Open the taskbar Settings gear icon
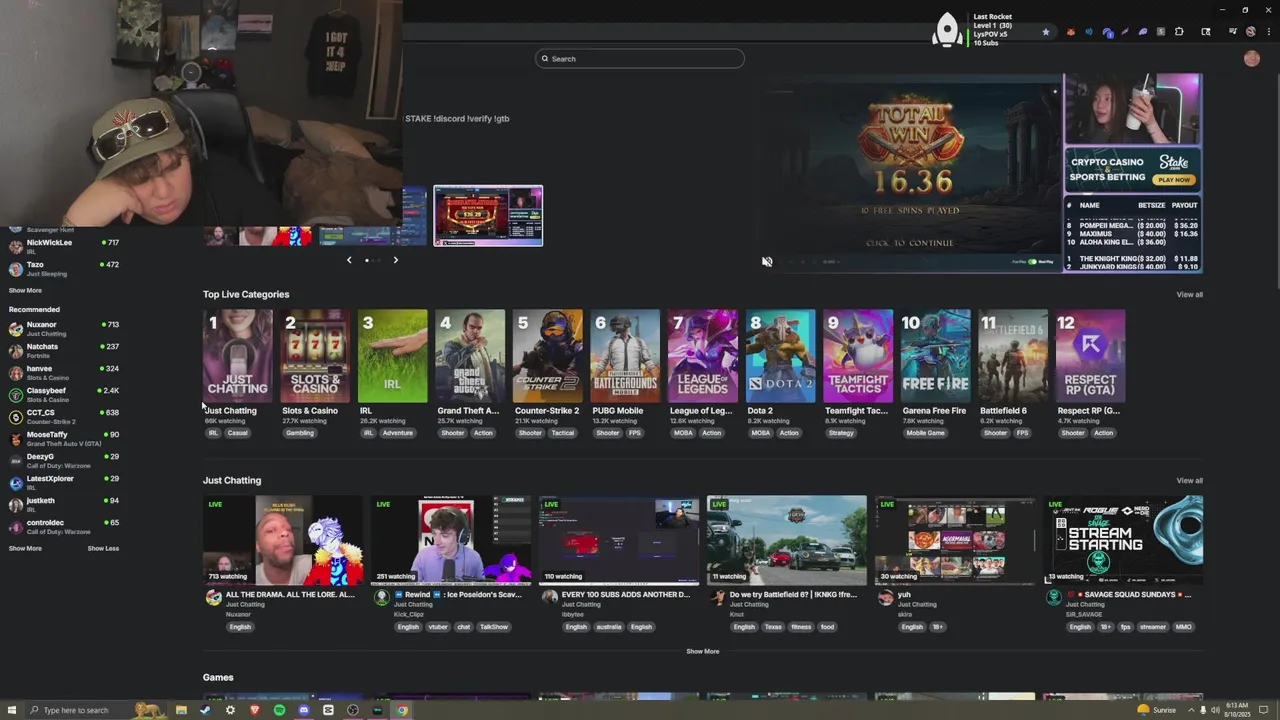1280x720 pixels. click(x=230, y=710)
